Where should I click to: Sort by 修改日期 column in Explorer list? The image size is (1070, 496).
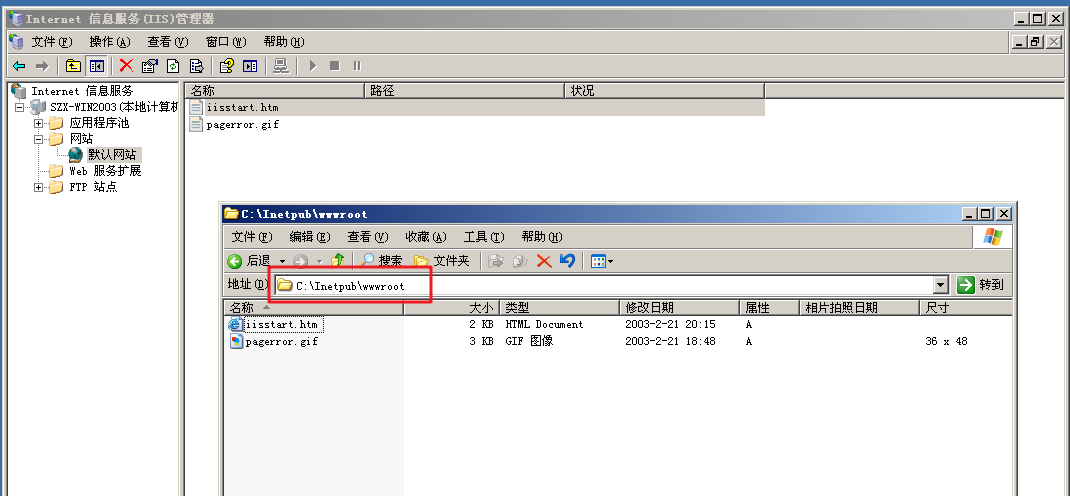click(x=679, y=308)
